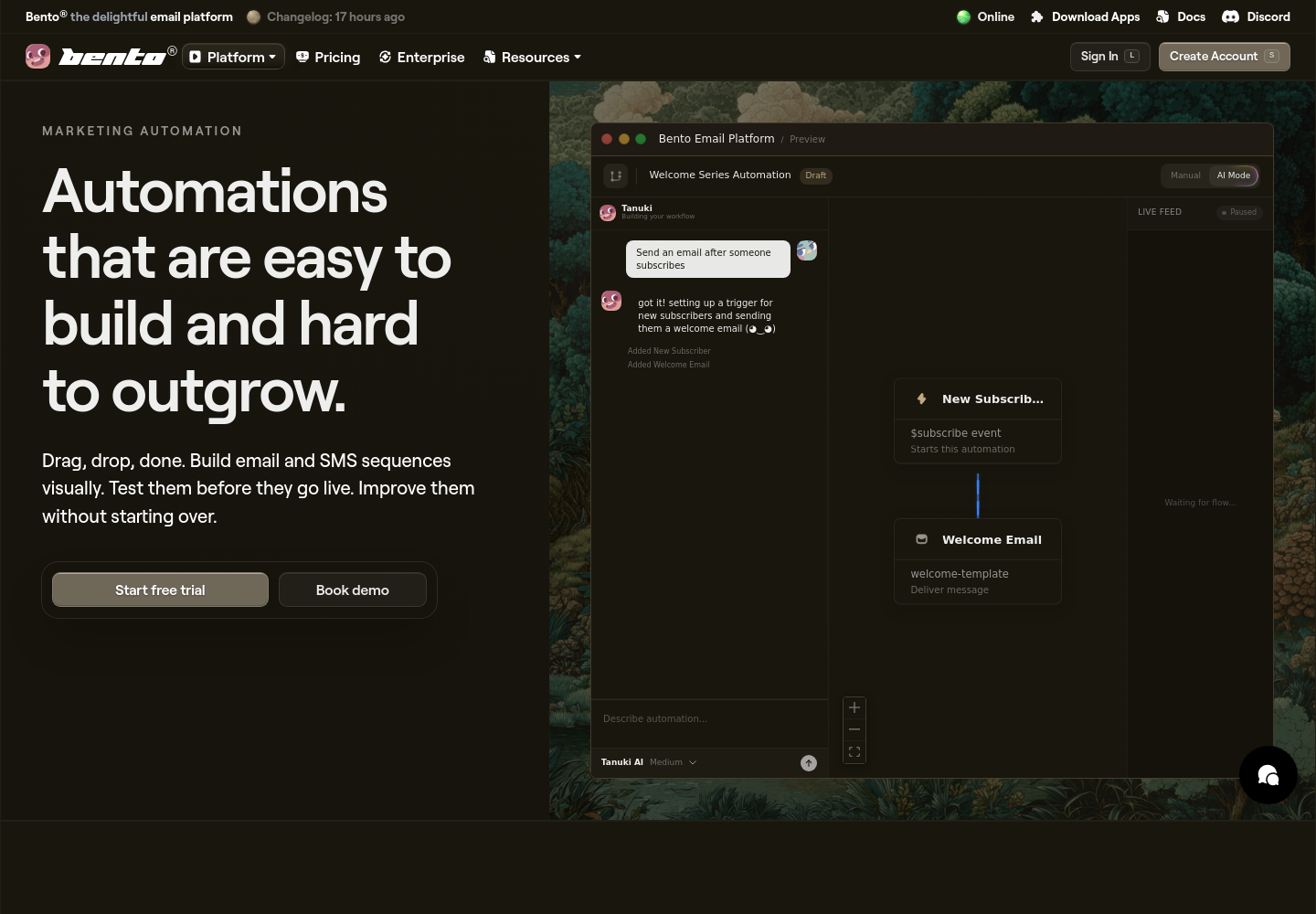Click the 'Deliver message' caption
1316x914 pixels.
point(950,590)
